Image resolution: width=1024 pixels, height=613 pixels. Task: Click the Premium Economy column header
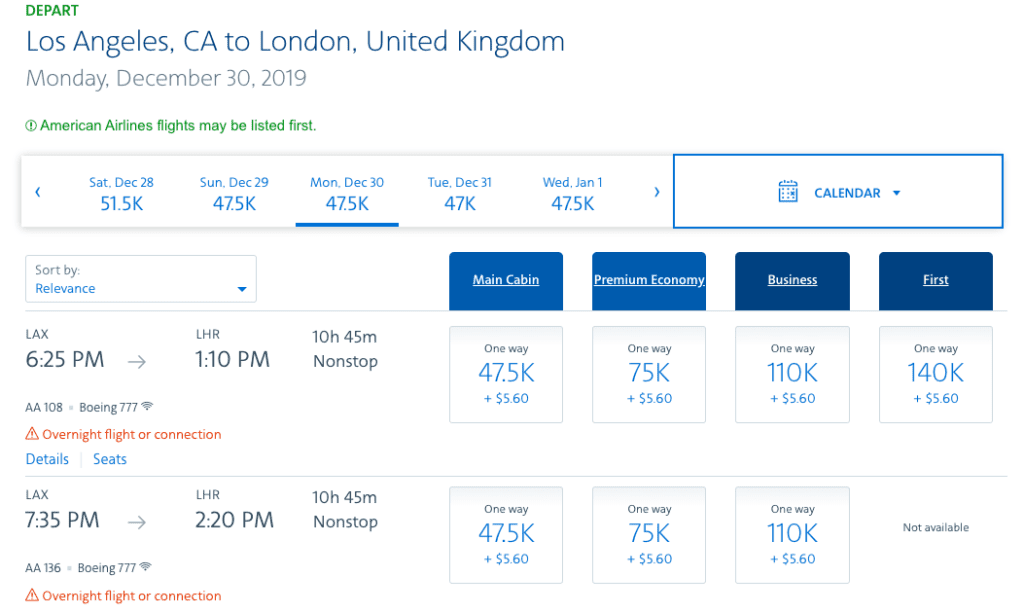[x=649, y=280]
